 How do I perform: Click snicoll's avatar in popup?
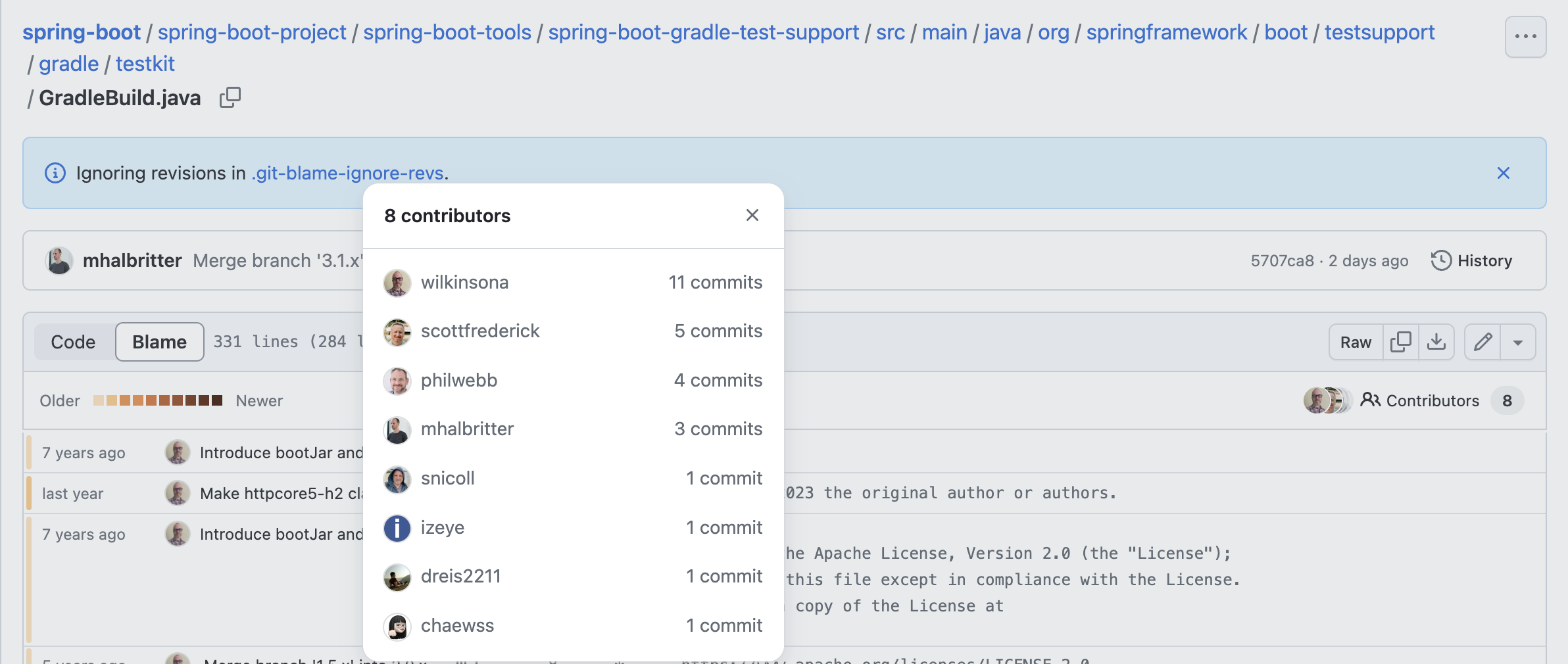point(397,479)
